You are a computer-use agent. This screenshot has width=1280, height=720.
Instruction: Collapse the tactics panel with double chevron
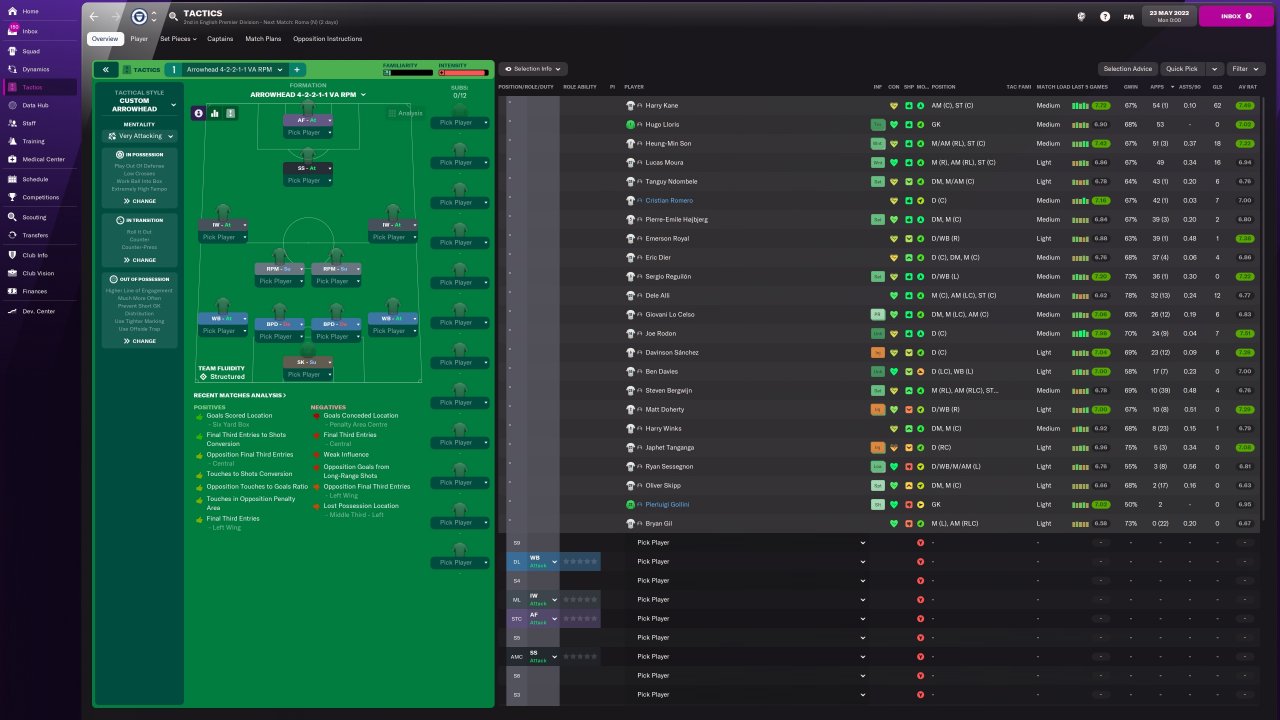coord(105,70)
